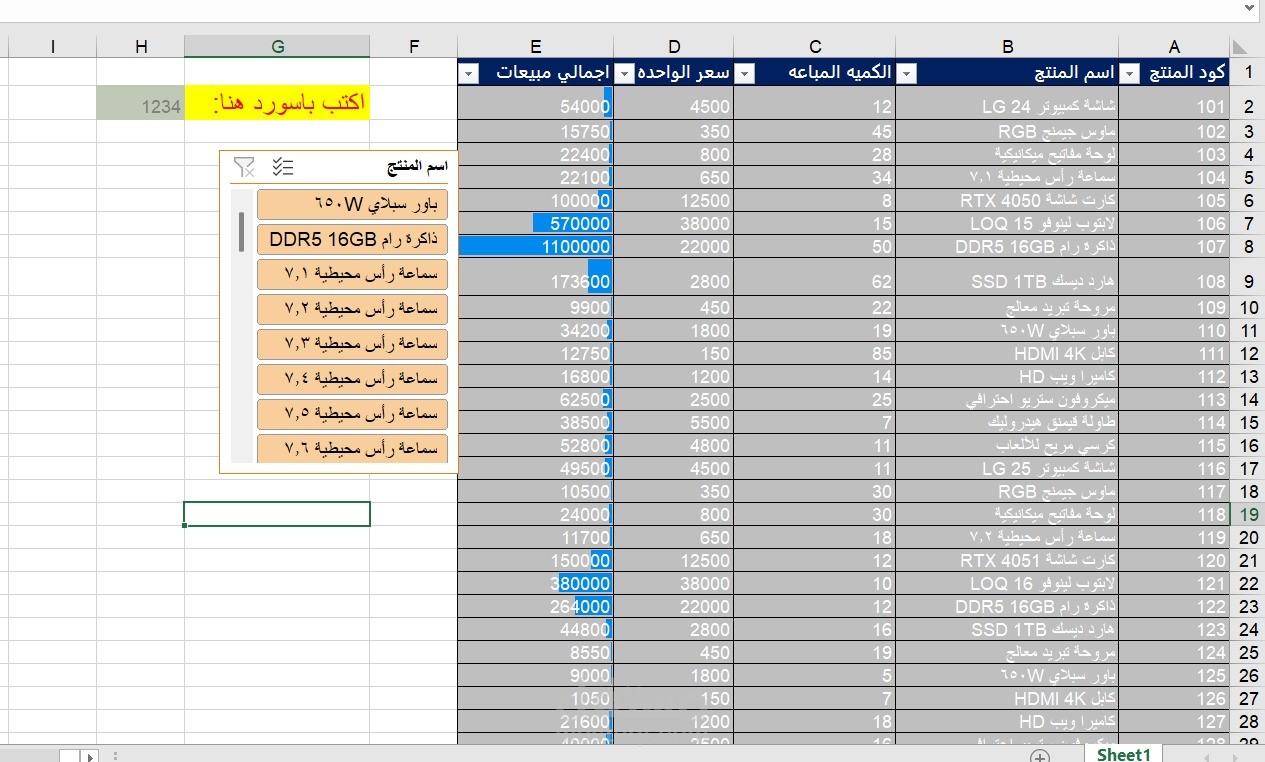Viewport: 1265px width, 762px height.
Task: Click product name كارت شاشة RTX 4050
Action: click(x=1007, y=200)
